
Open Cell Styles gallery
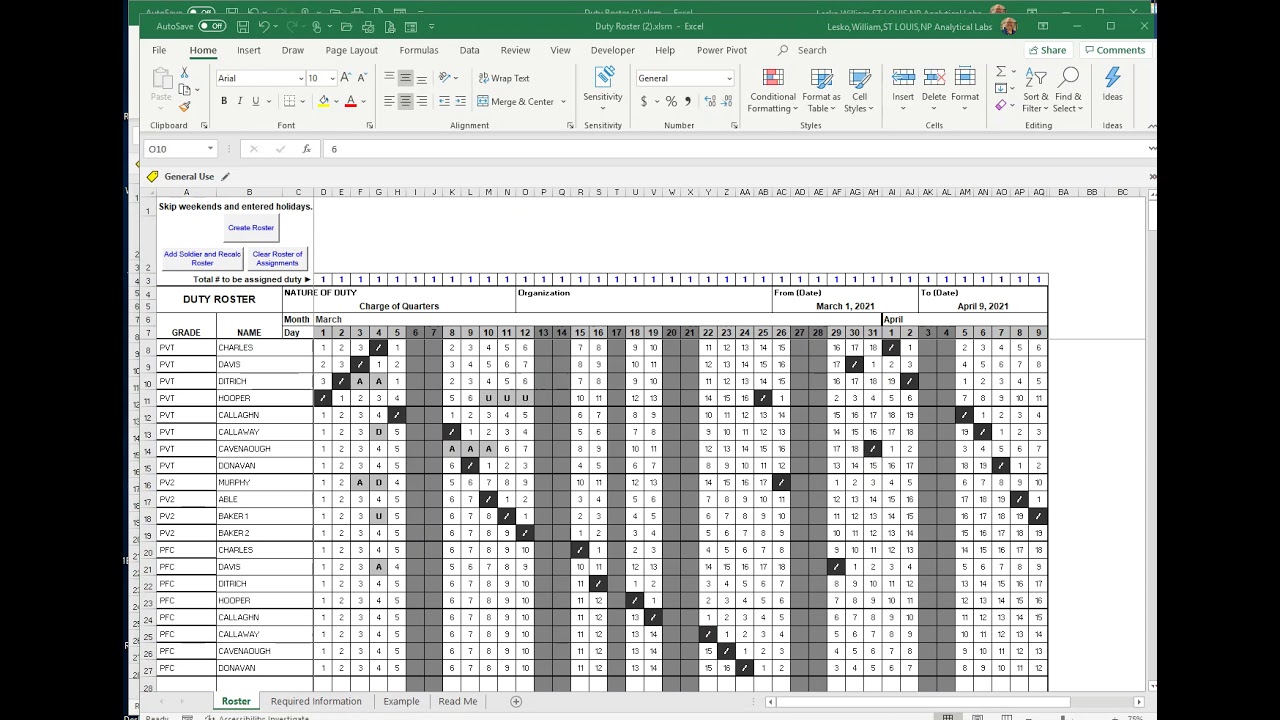pos(859,91)
